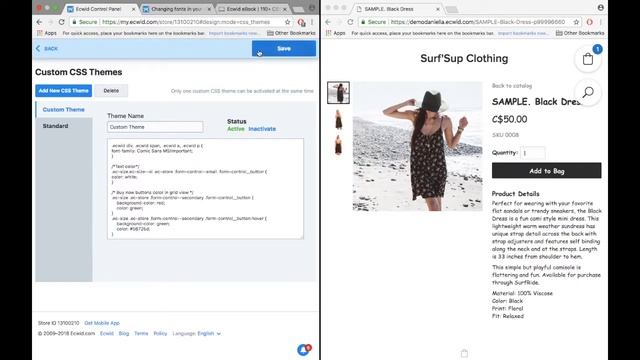Open Other Bookmarks folder in right browser
The height and width of the screenshot is (360, 640).
(x=580, y=33)
